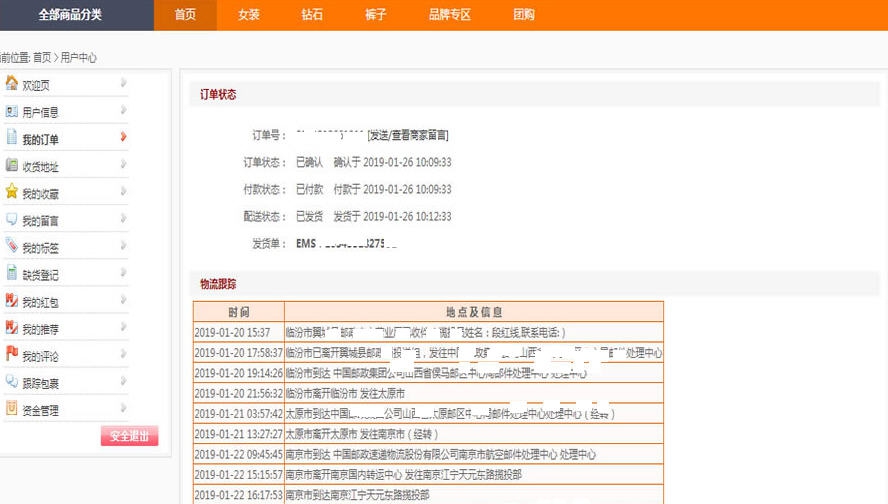
Task: Open the 团购 navigation tab
Action: [x=524, y=15]
